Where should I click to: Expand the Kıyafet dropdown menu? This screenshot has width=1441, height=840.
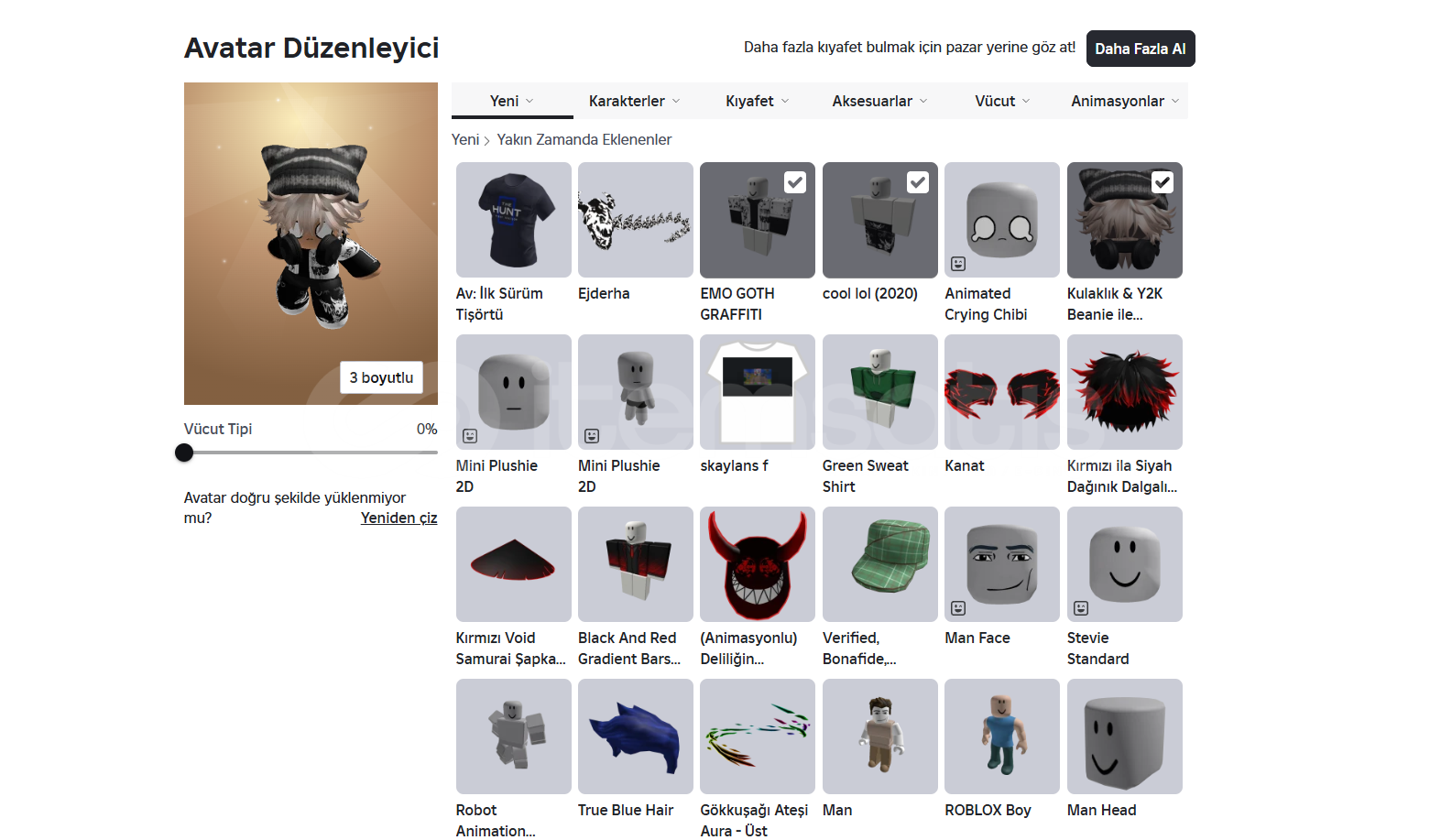[758, 101]
